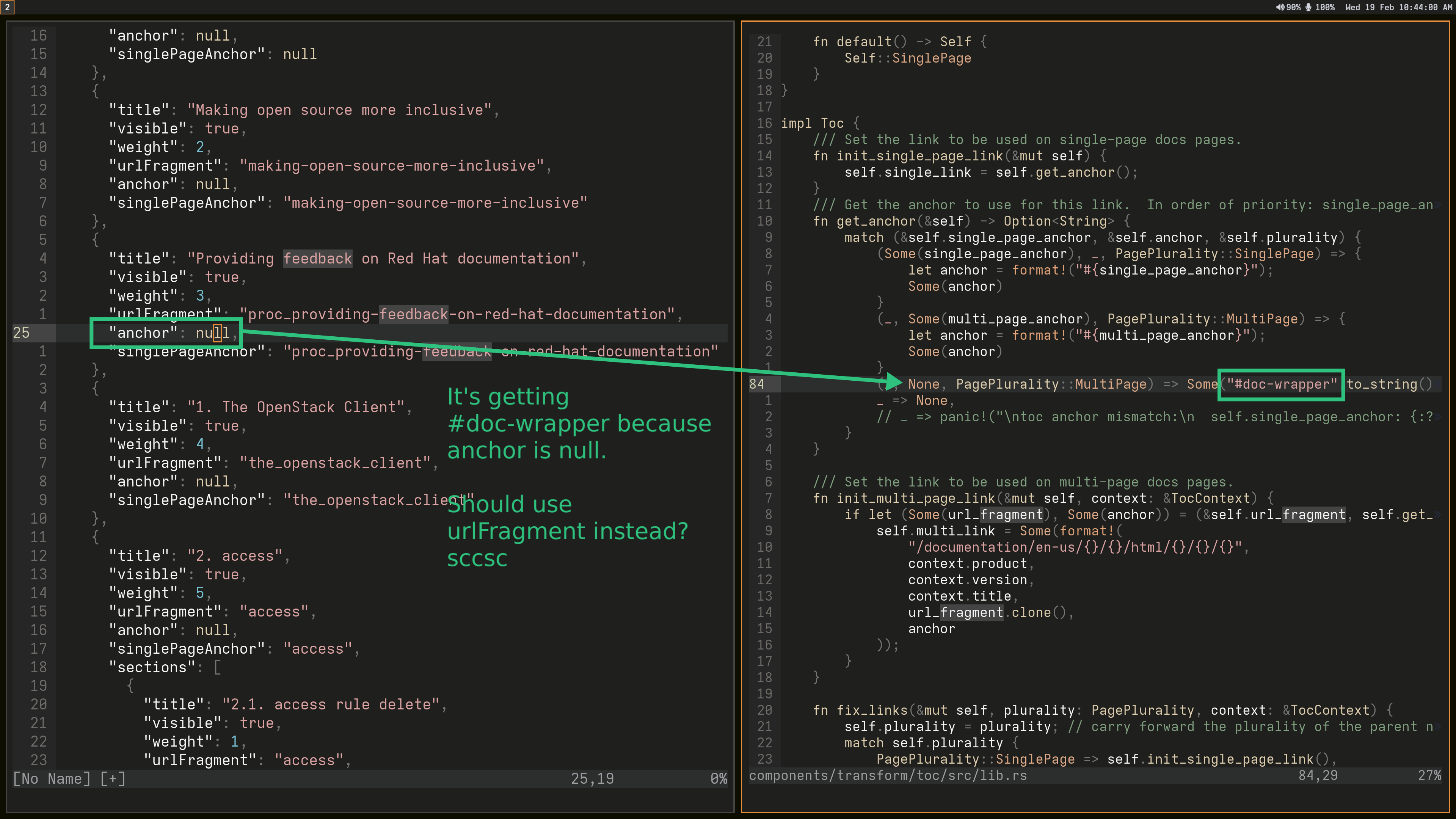Click line number 84 in right pane gutter

tap(757, 384)
